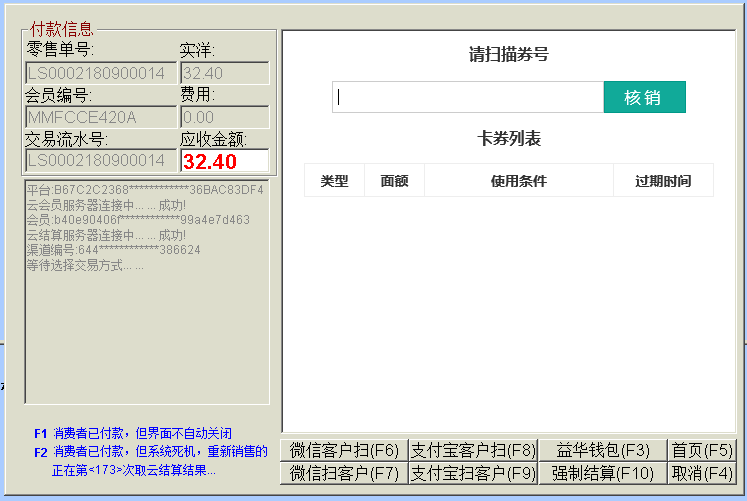Screen dimensions: 747x501
Task: Cancel payment with 取消(F4)
Action: tap(701, 472)
